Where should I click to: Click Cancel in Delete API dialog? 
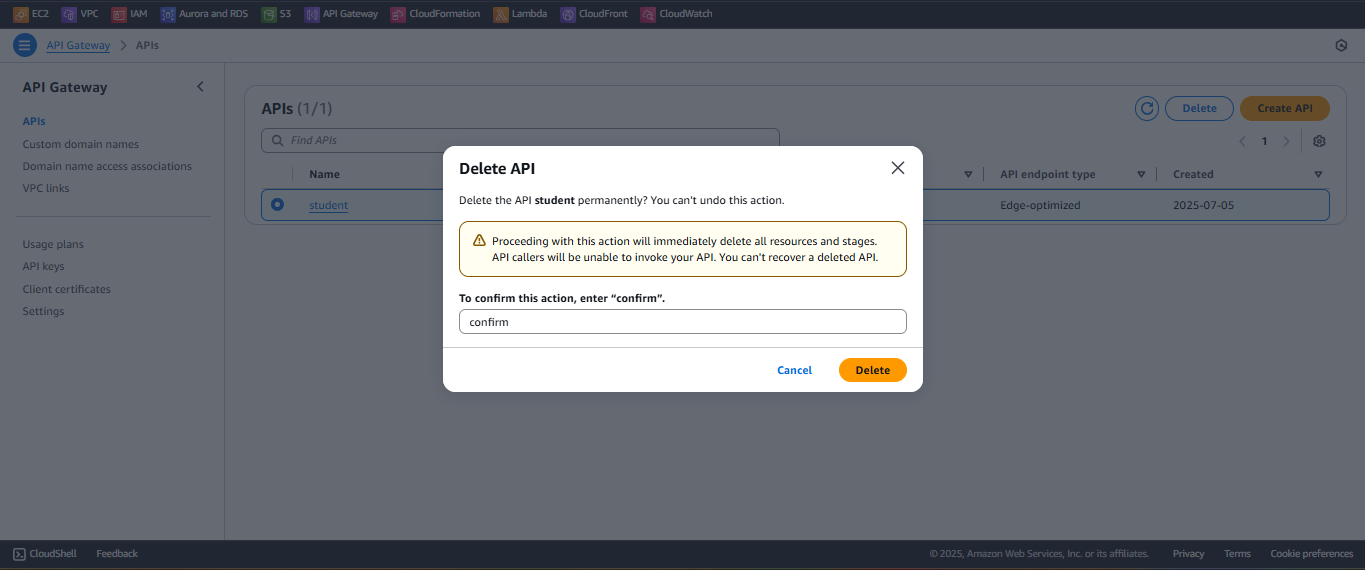click(x=795, y=370)
